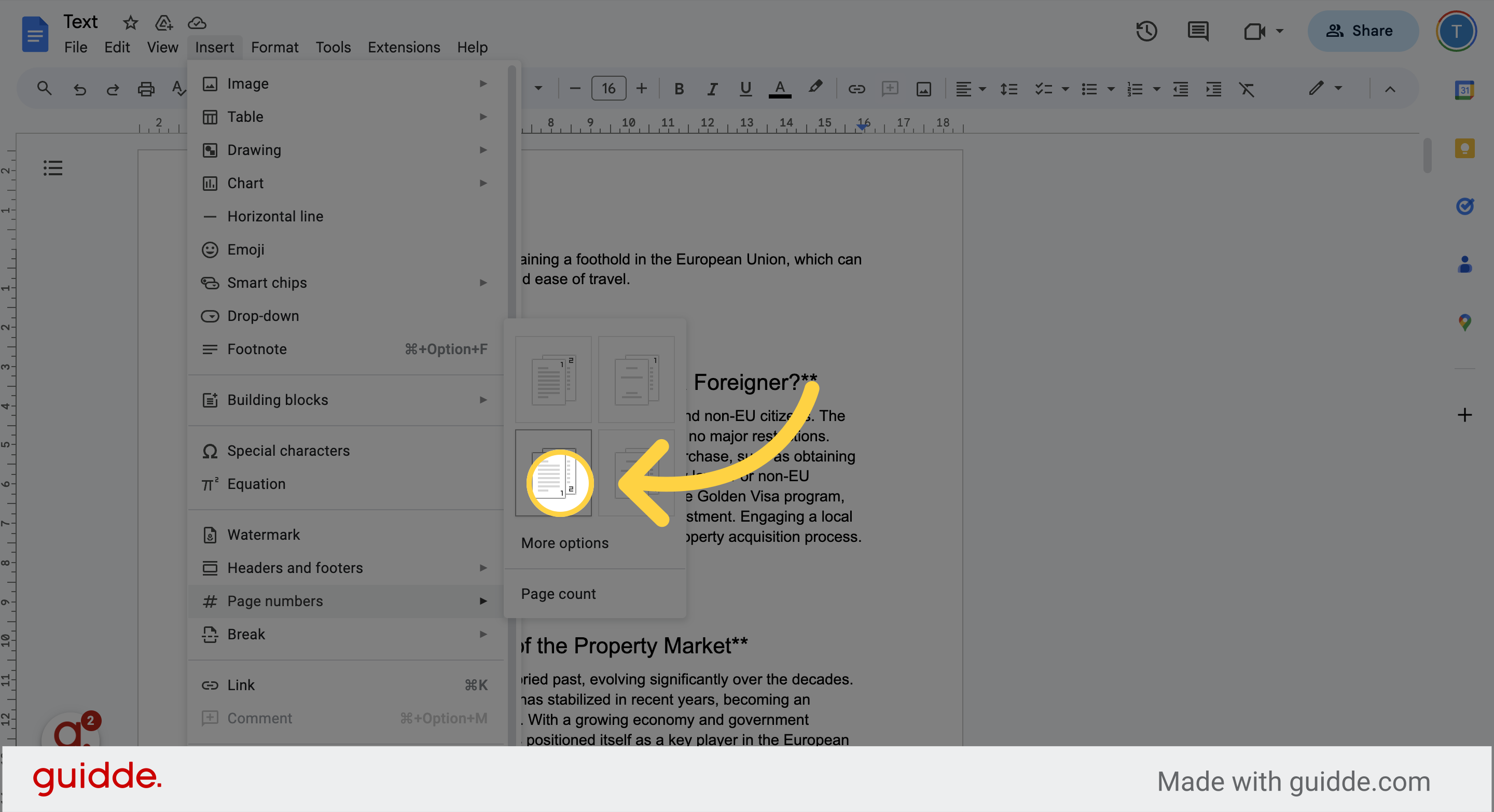Open More options for page numbers

click(564, 542)
